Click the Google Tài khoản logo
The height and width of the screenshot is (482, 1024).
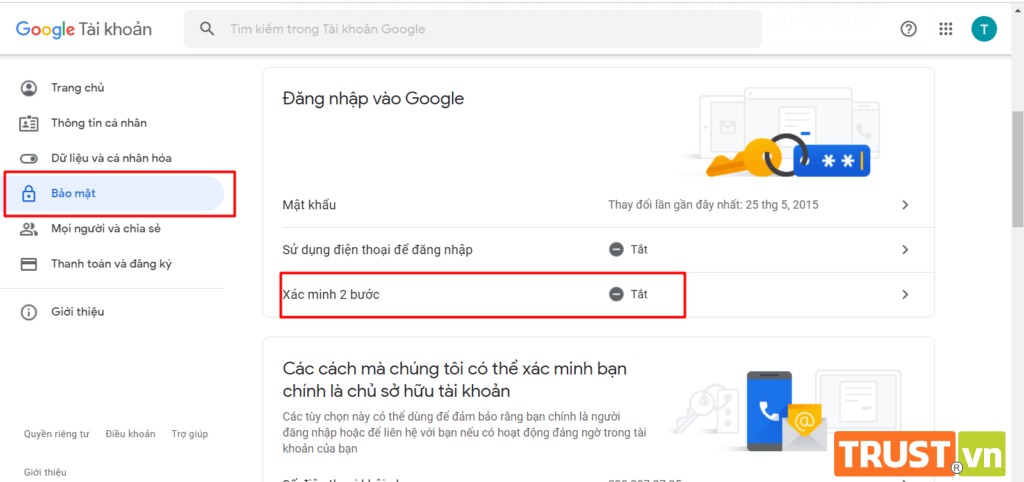click(84, 29)
